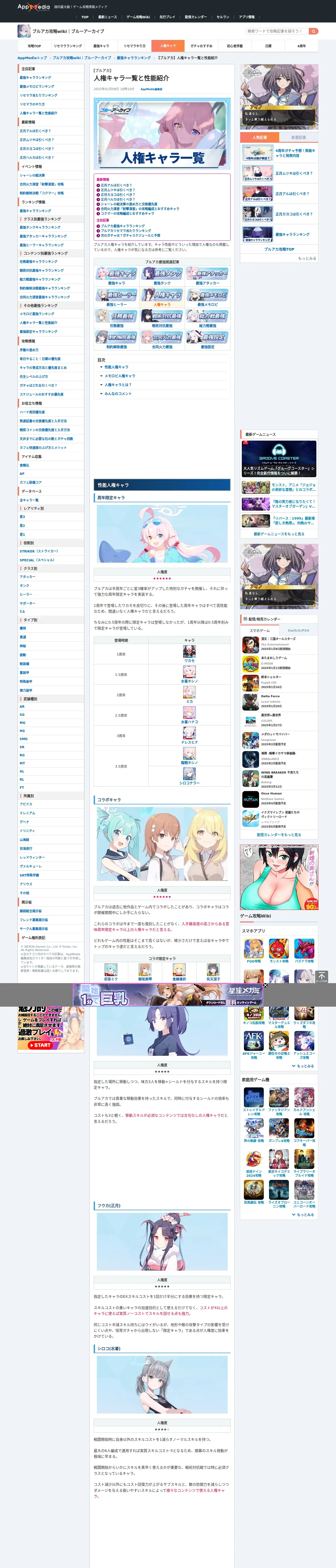Open the 戦術対抗最強 banner icon
The image size is (336, 1568).
tap(162, 316)
